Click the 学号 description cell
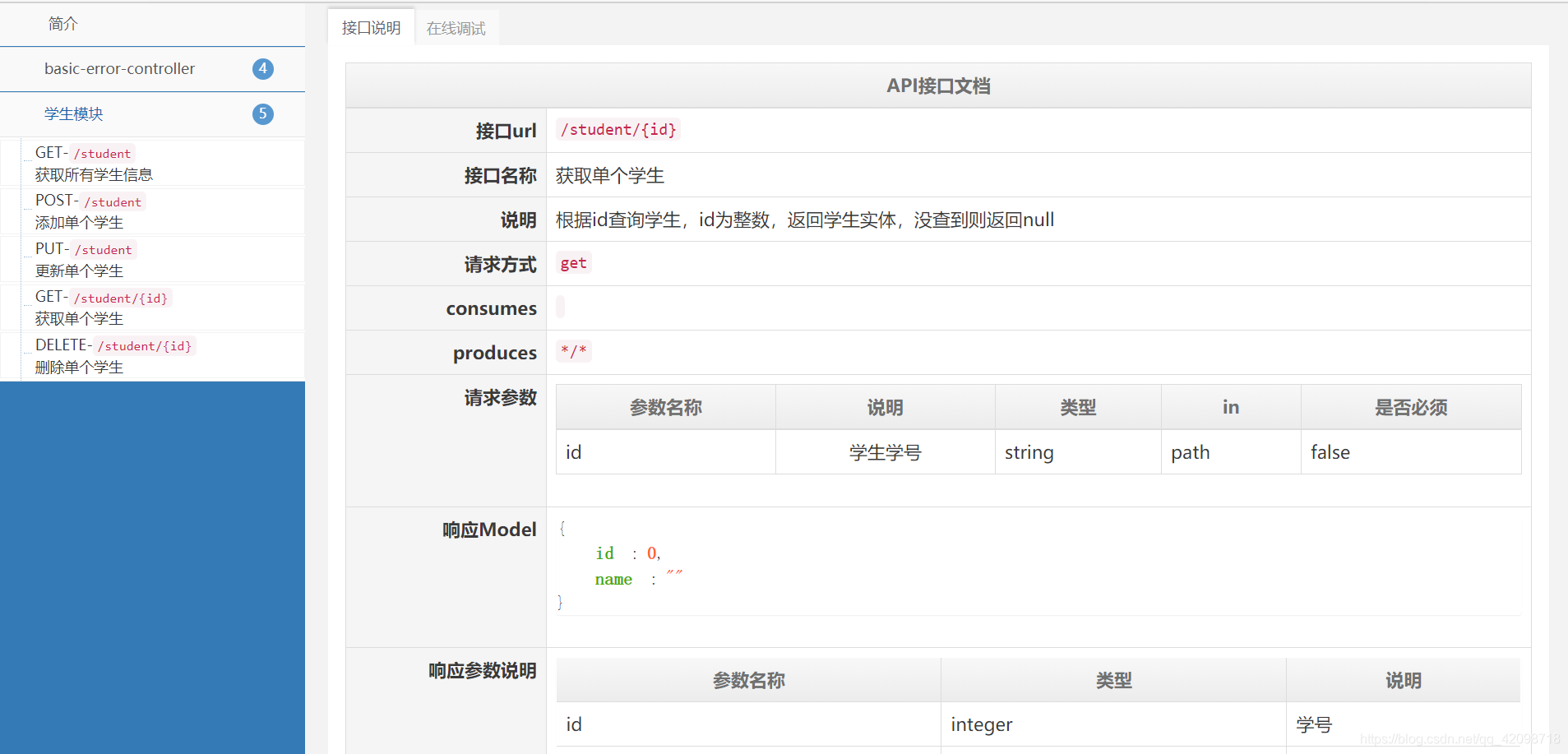Image resolution: width=1568 pixels, height=754 pixels. (x=1403, y=724)
